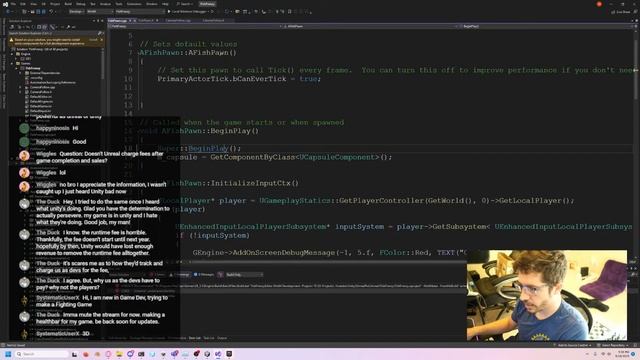Switch to the Task List bottom tab
This screenshot has height=360, width=640.
click(x=209, y=338)
